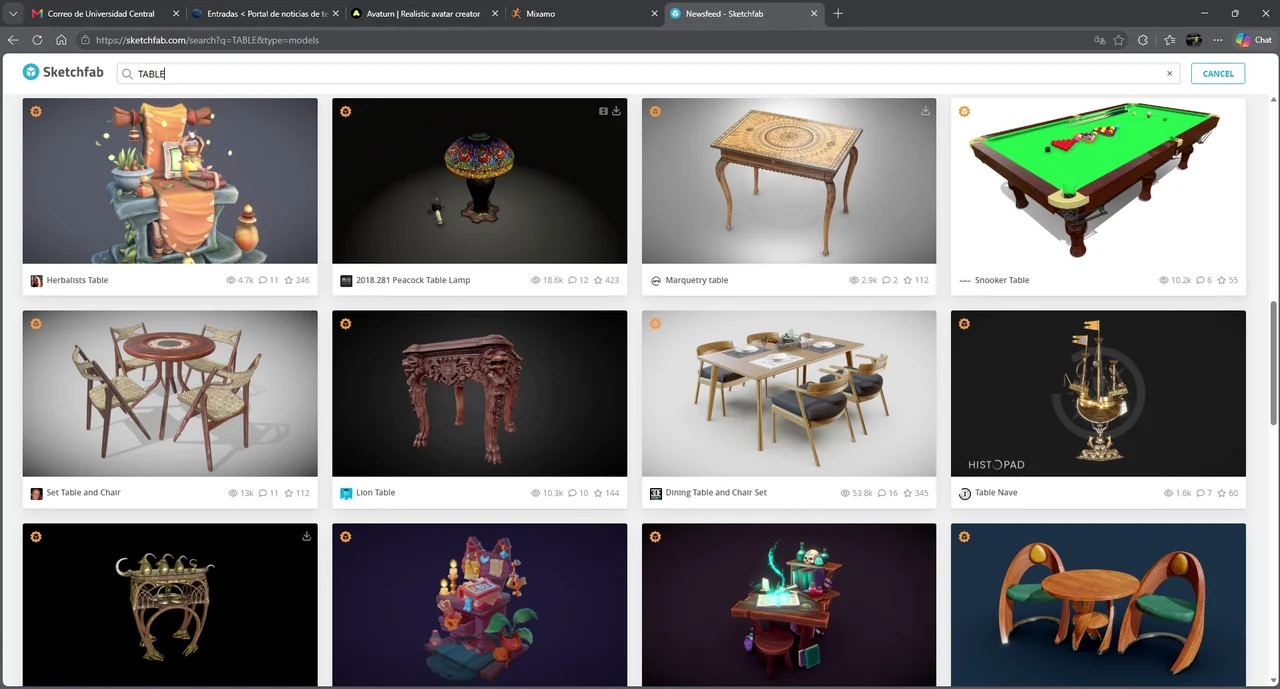1280x689 pixels.
Task: Like Herbalists Table via its star count
Action: point(297,280)
